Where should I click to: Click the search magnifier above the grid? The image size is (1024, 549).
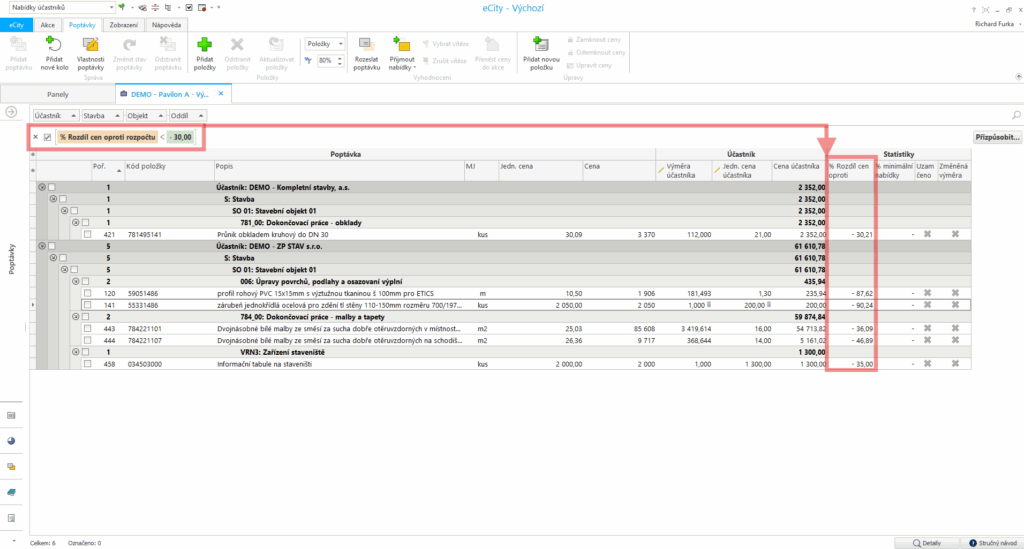tap(1016, 115)
